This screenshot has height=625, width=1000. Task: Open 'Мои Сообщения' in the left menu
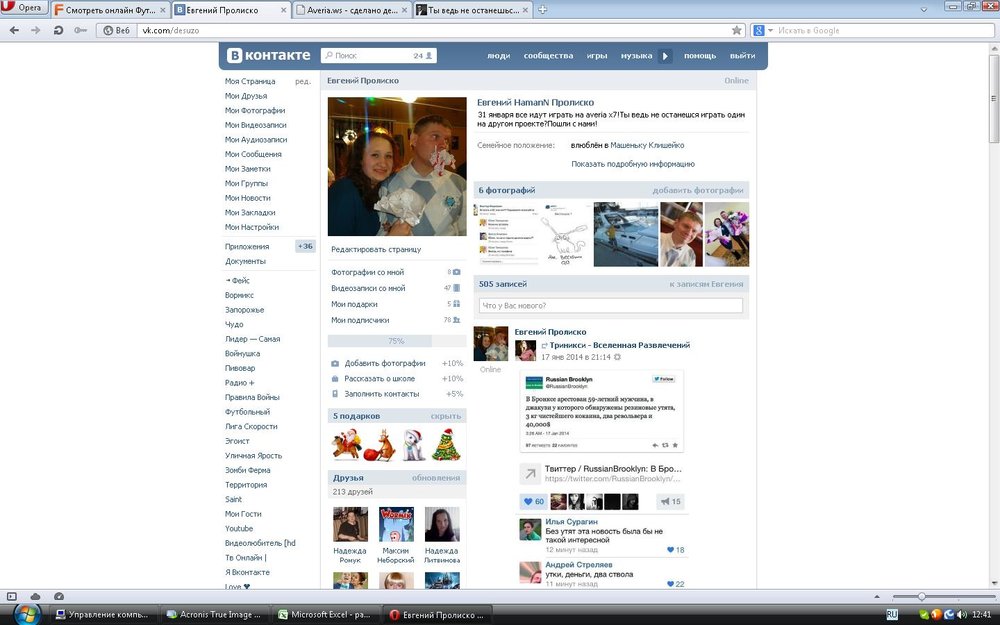pos(253,154)
